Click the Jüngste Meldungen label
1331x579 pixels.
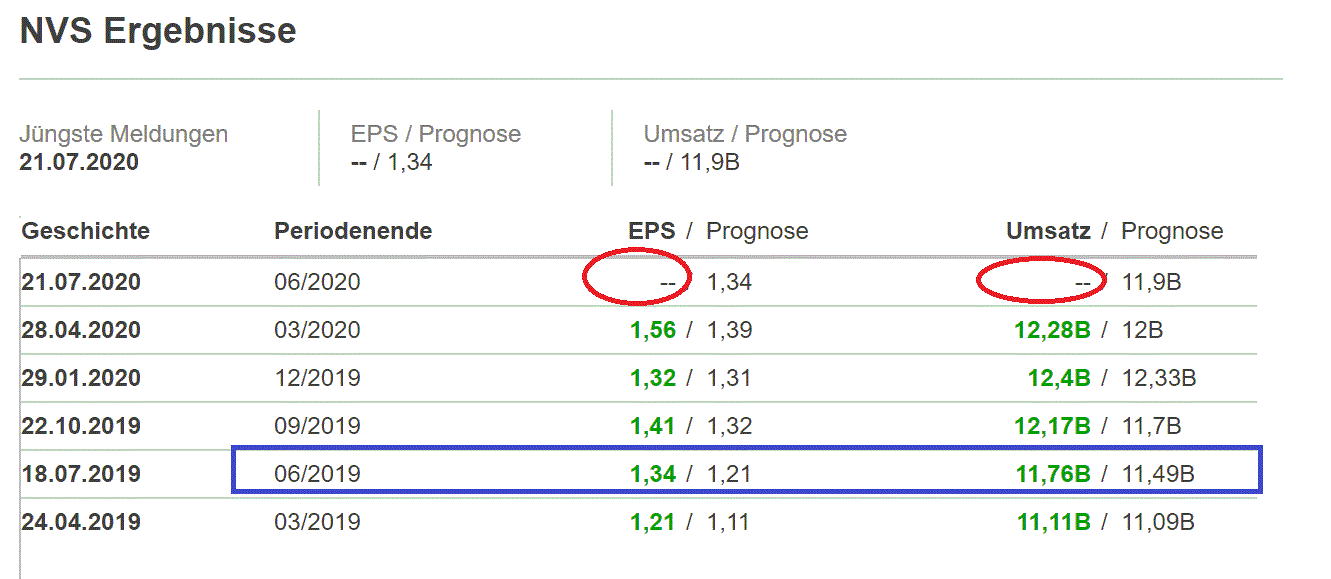click(x=124, y=134)
